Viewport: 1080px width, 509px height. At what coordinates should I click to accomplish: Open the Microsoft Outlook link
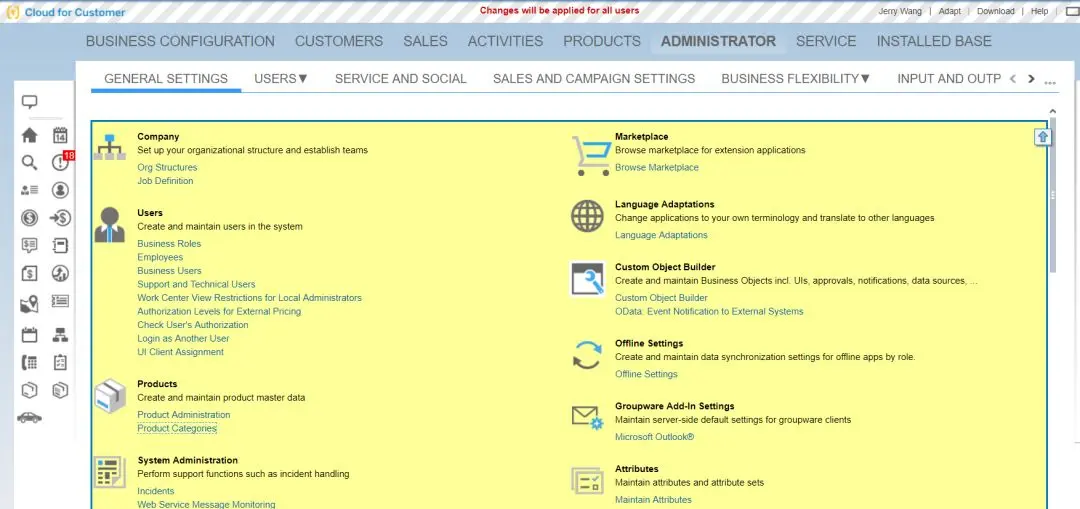pos(654,437)
